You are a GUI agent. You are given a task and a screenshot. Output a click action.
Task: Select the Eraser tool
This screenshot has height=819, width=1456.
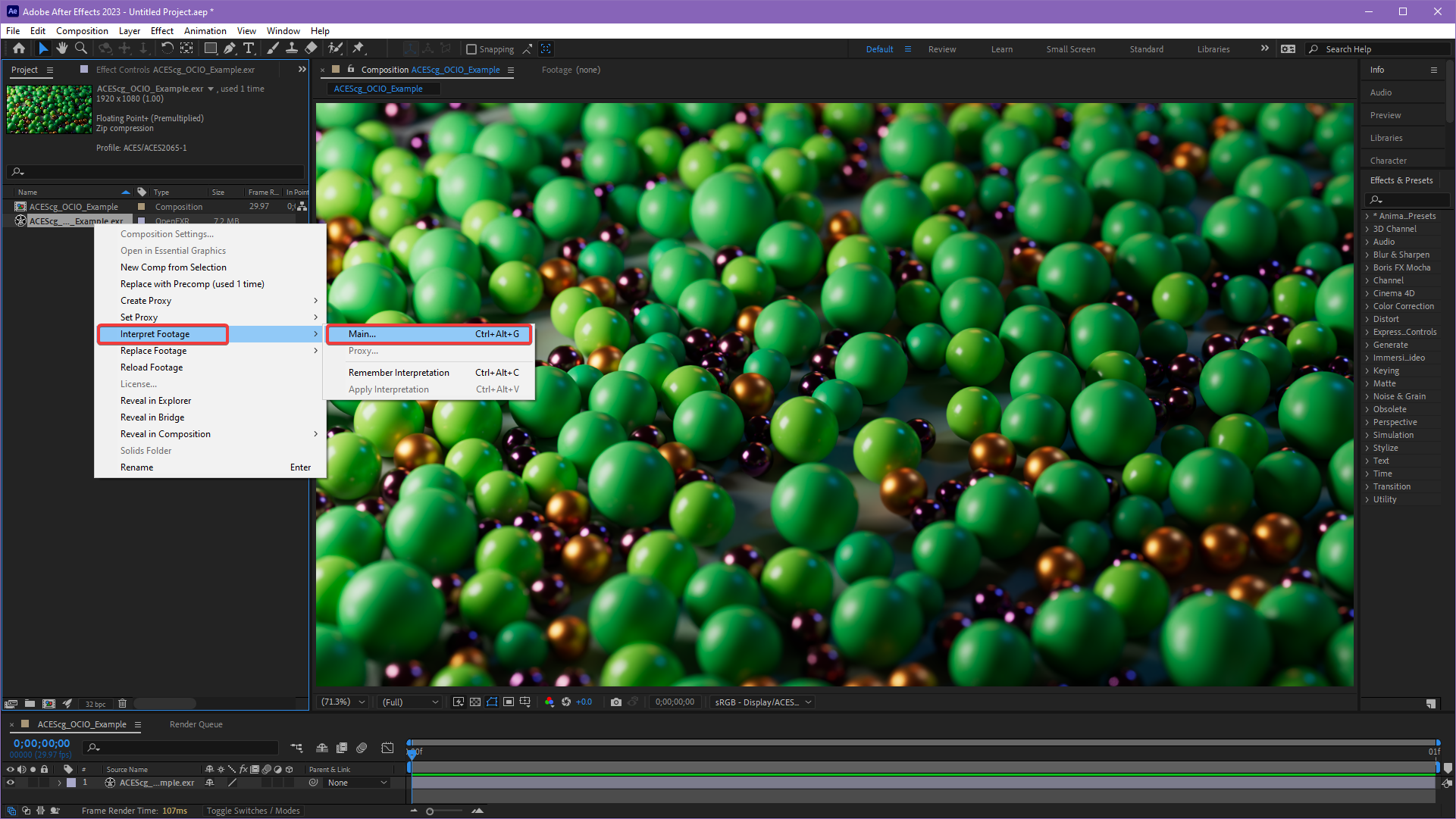311,48
